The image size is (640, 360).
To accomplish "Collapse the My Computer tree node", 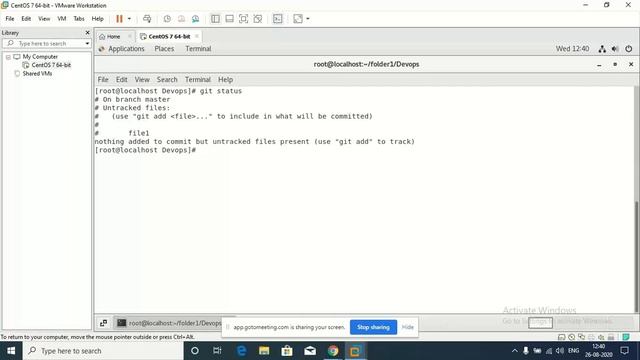I will coord(8,57).
